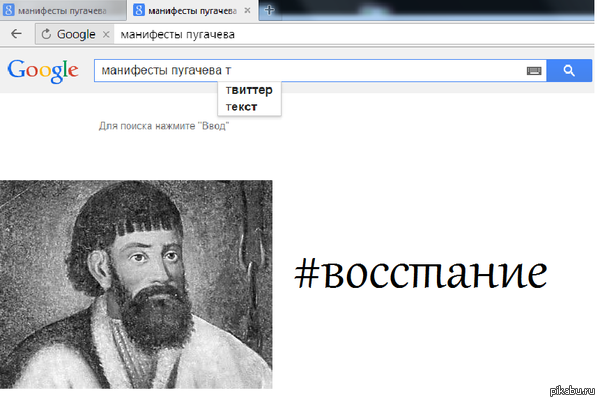Remove the Google chip from the address bar

point(106,34)
